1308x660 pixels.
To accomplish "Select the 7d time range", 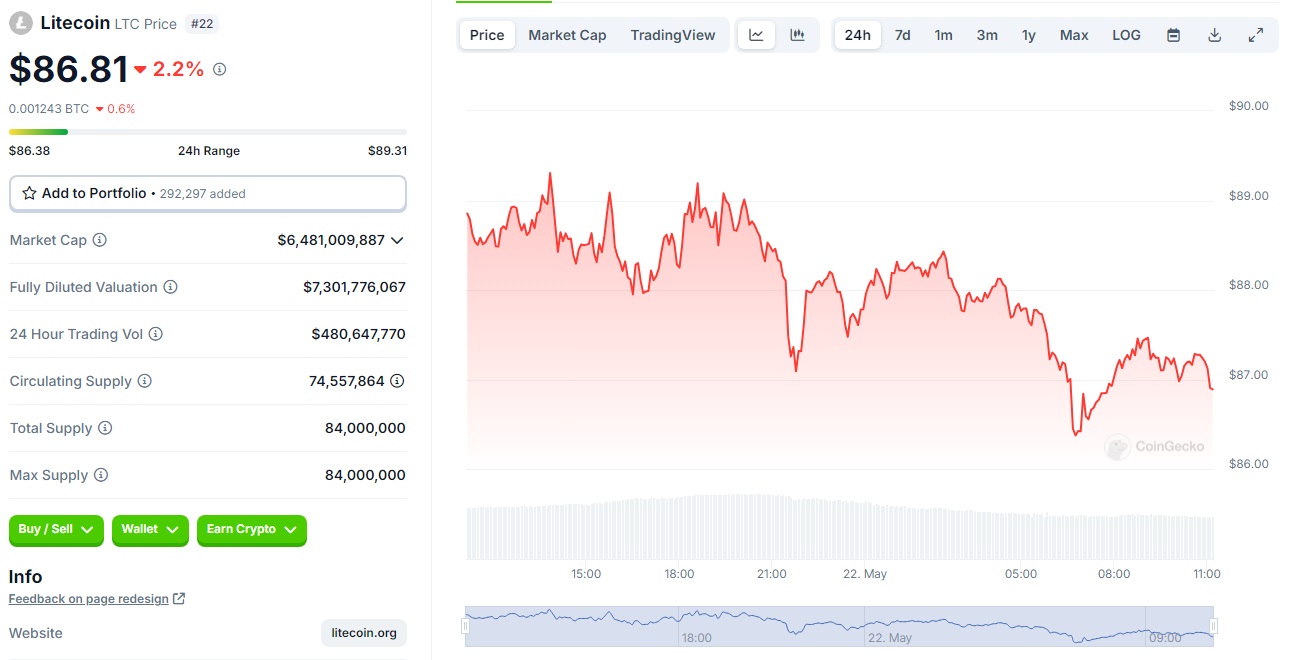I will pyautogui.click(x=902, y=35).
